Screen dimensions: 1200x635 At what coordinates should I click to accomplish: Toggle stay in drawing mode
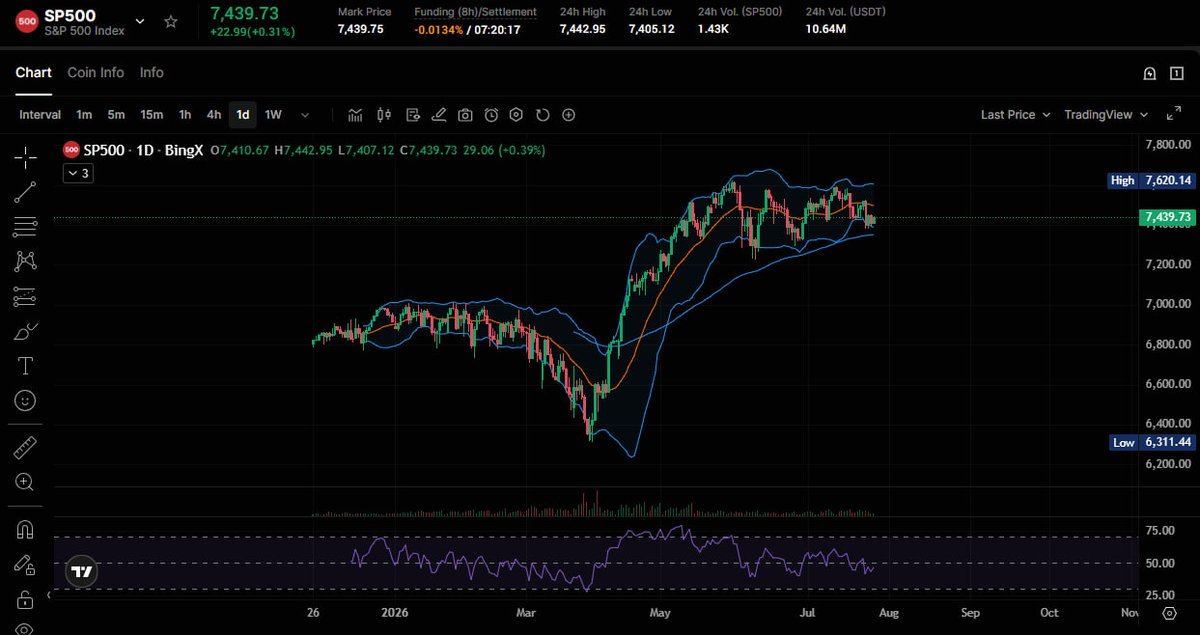click(26, 564)
